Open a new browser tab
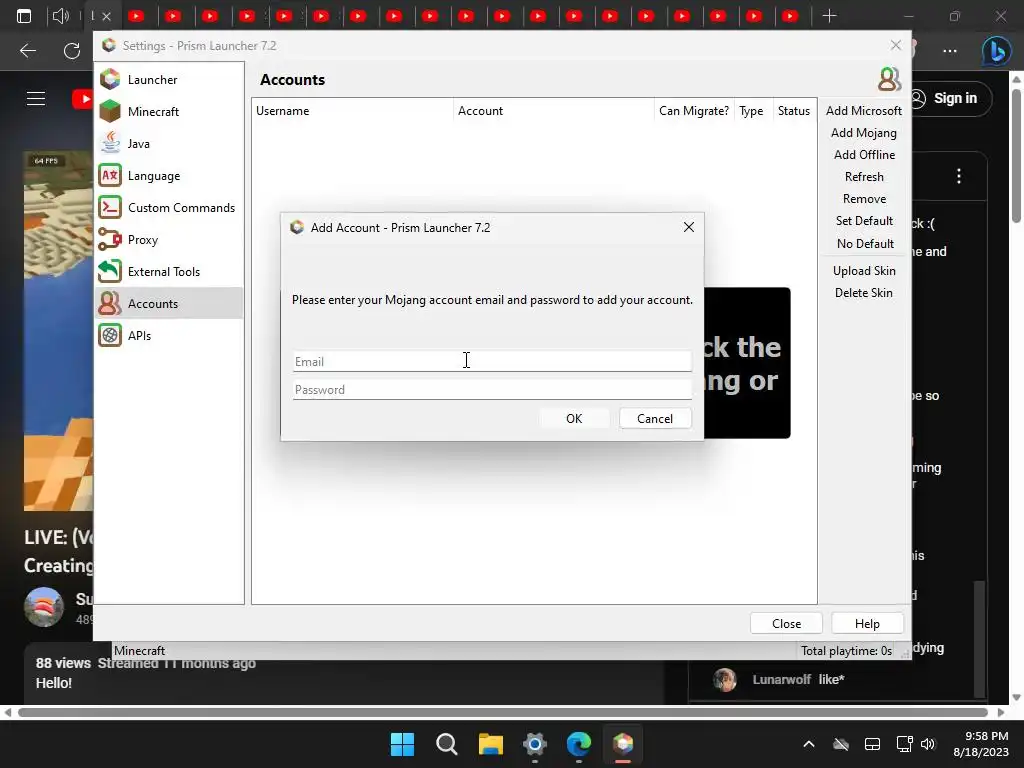Screen dimensions: 1024x768 [829, 16]
